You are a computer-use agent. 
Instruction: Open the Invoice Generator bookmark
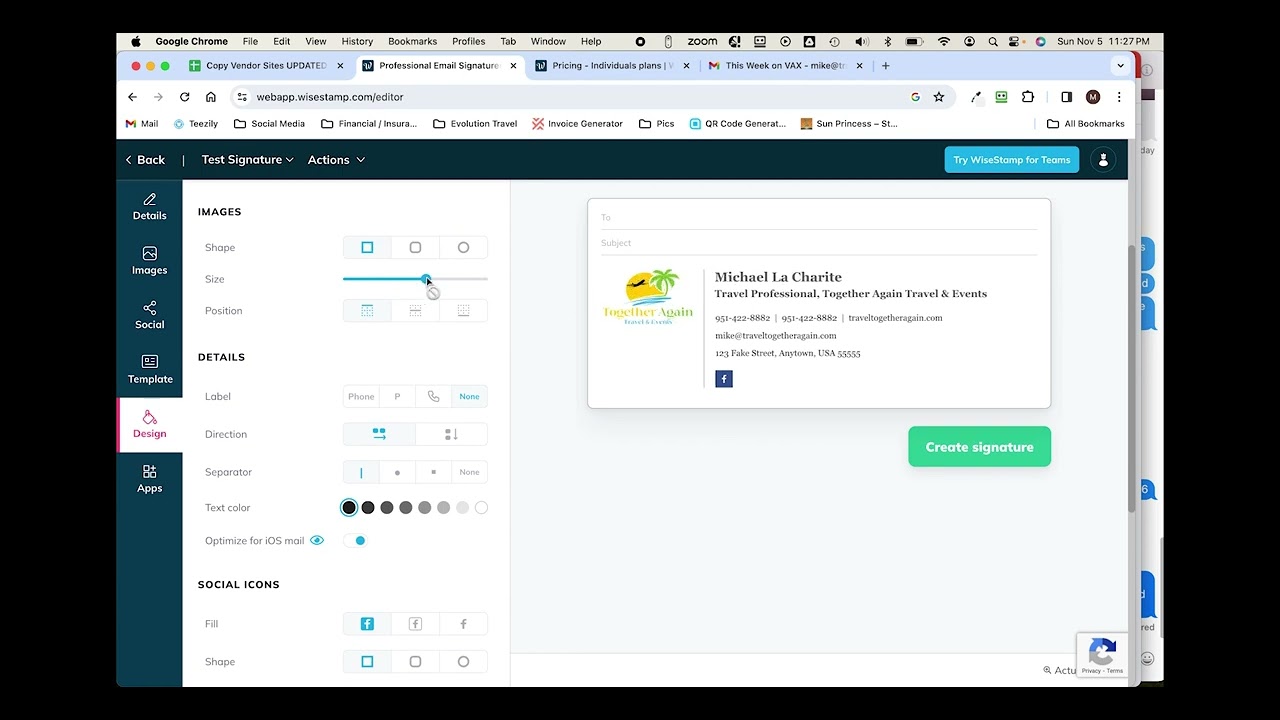pyautogui.click(x=577, y=124)
